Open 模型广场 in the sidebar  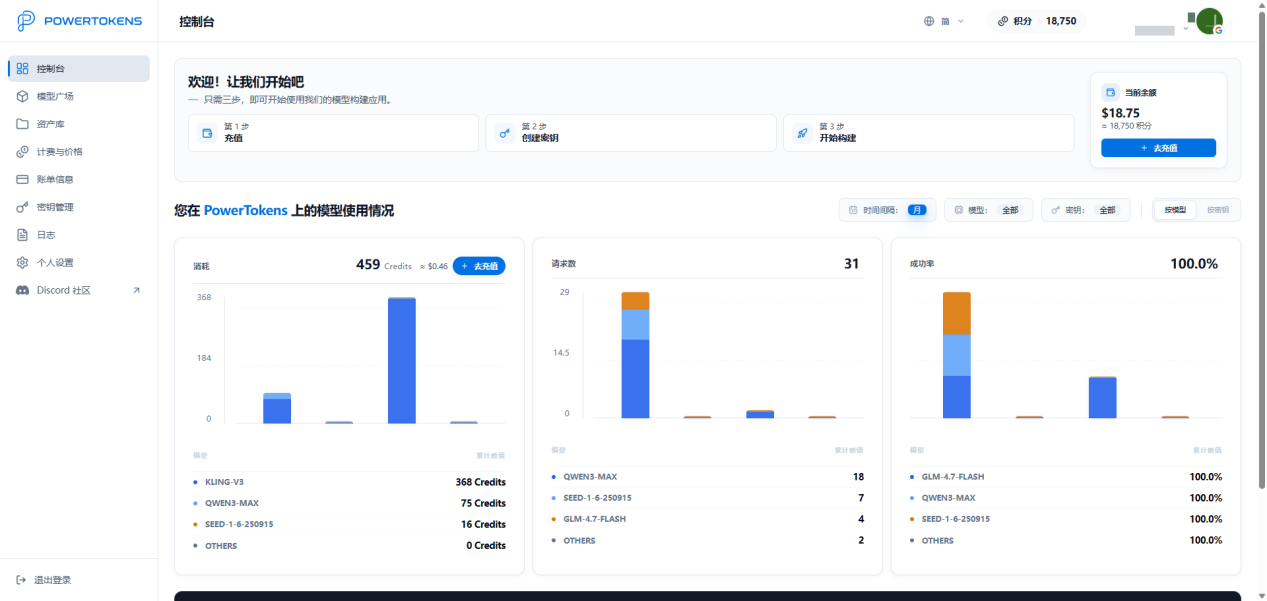[79, 96]
